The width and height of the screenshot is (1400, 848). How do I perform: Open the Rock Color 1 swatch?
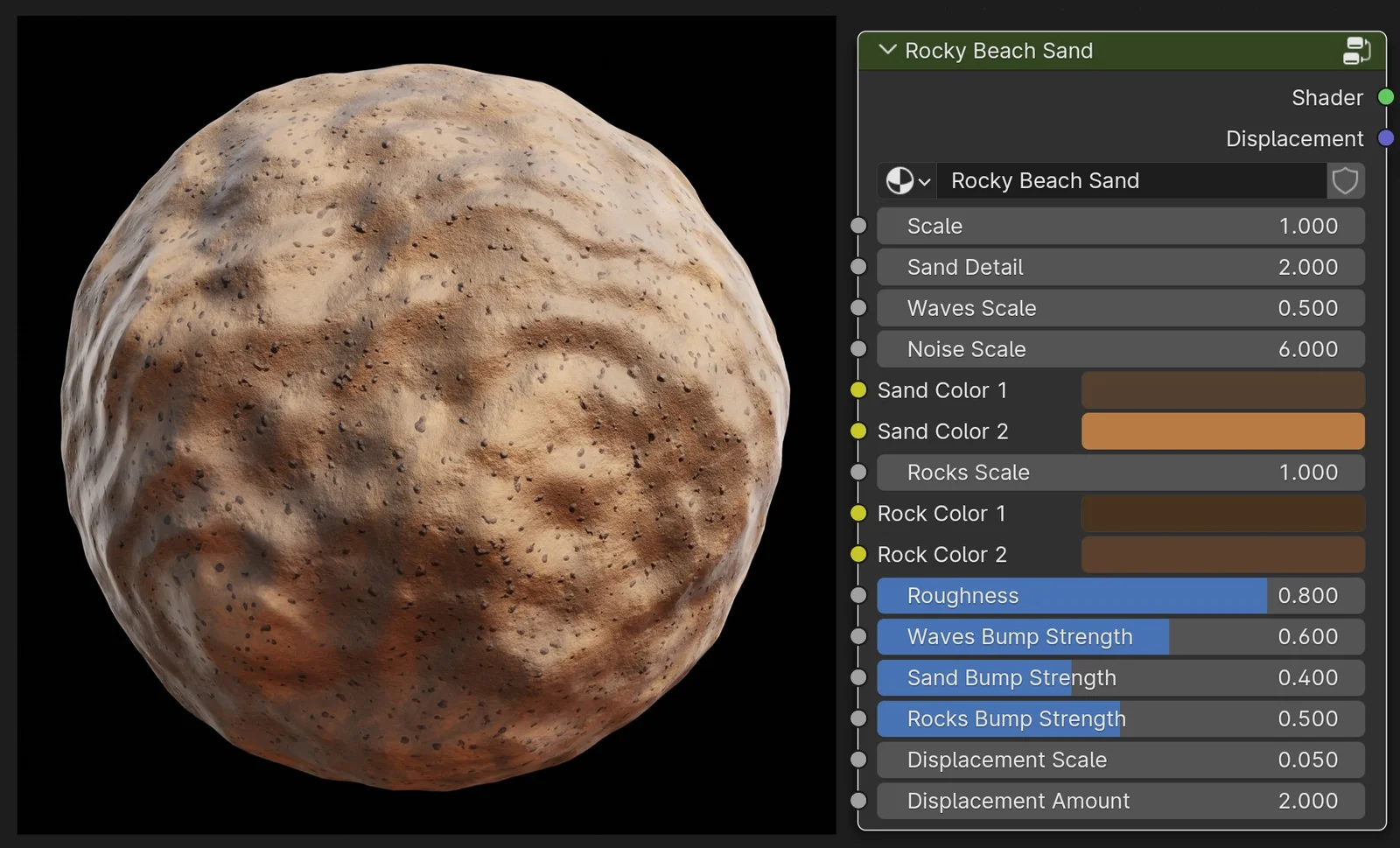[x=1222, y=514]
